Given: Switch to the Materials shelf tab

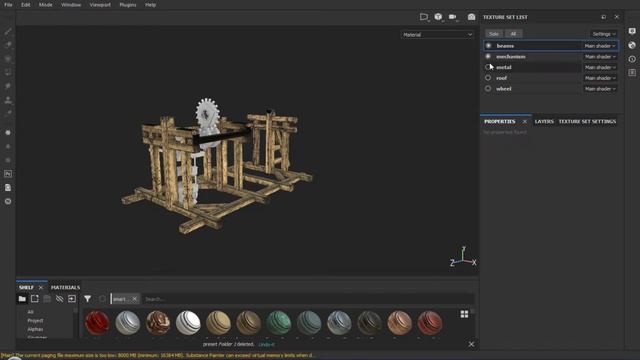Looking at the screenshot, I should (65, 287).
